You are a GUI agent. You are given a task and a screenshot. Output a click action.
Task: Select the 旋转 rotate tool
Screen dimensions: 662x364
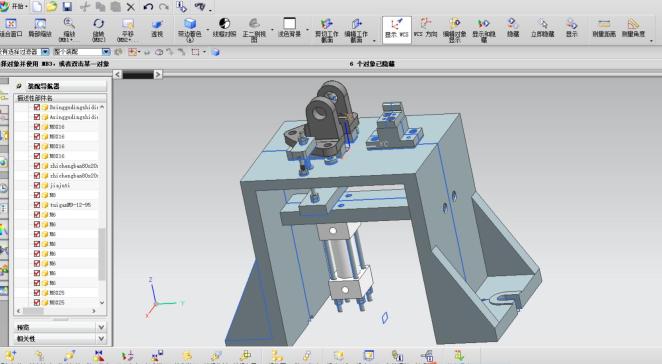click(98, 30)
